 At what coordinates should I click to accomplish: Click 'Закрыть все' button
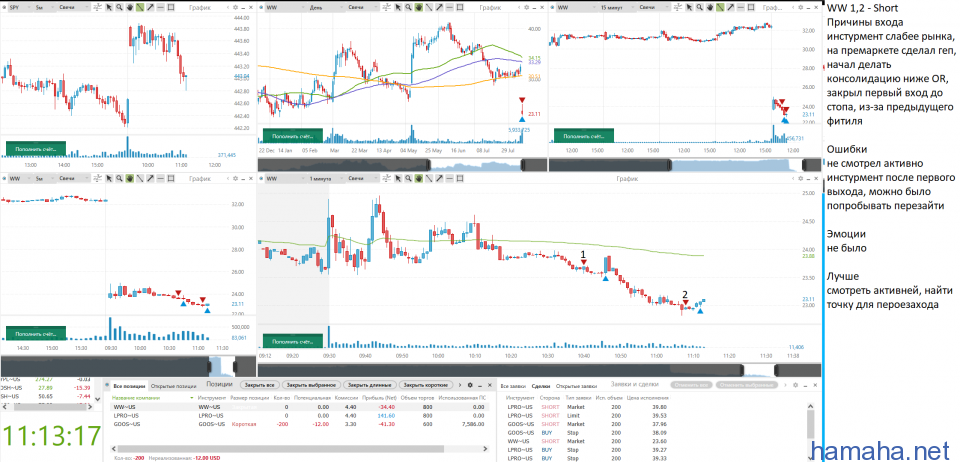[259, 384]
